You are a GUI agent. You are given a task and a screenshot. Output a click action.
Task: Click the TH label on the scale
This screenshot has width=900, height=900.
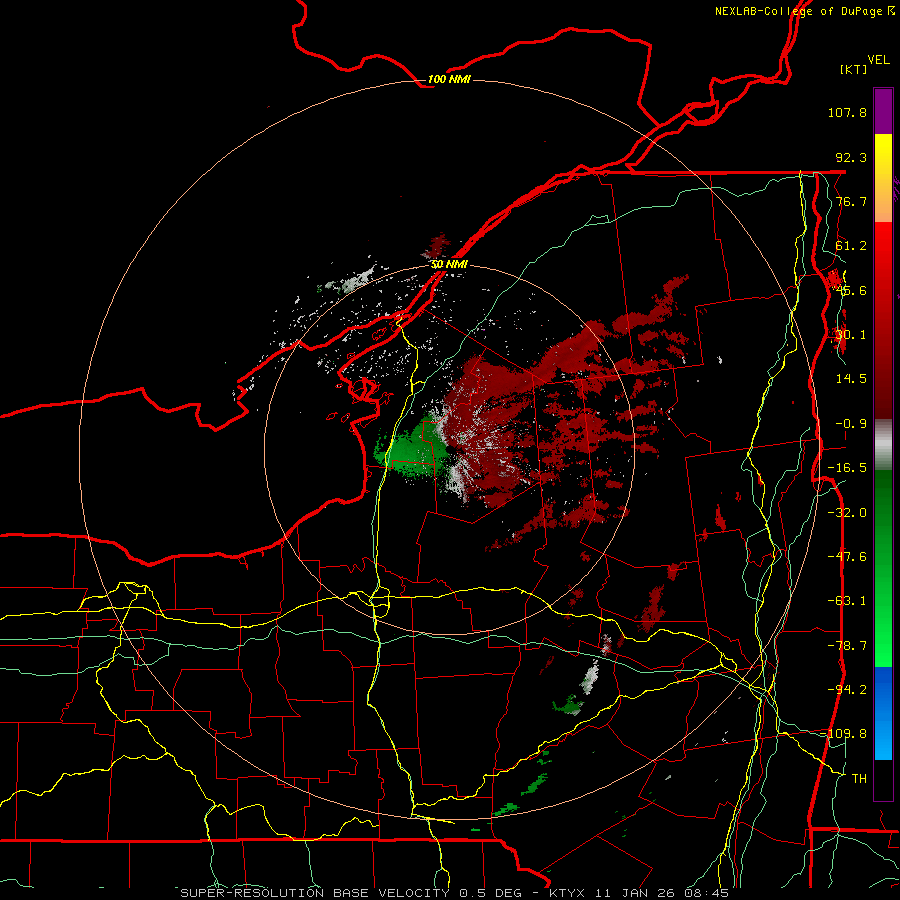coord(859,779)
